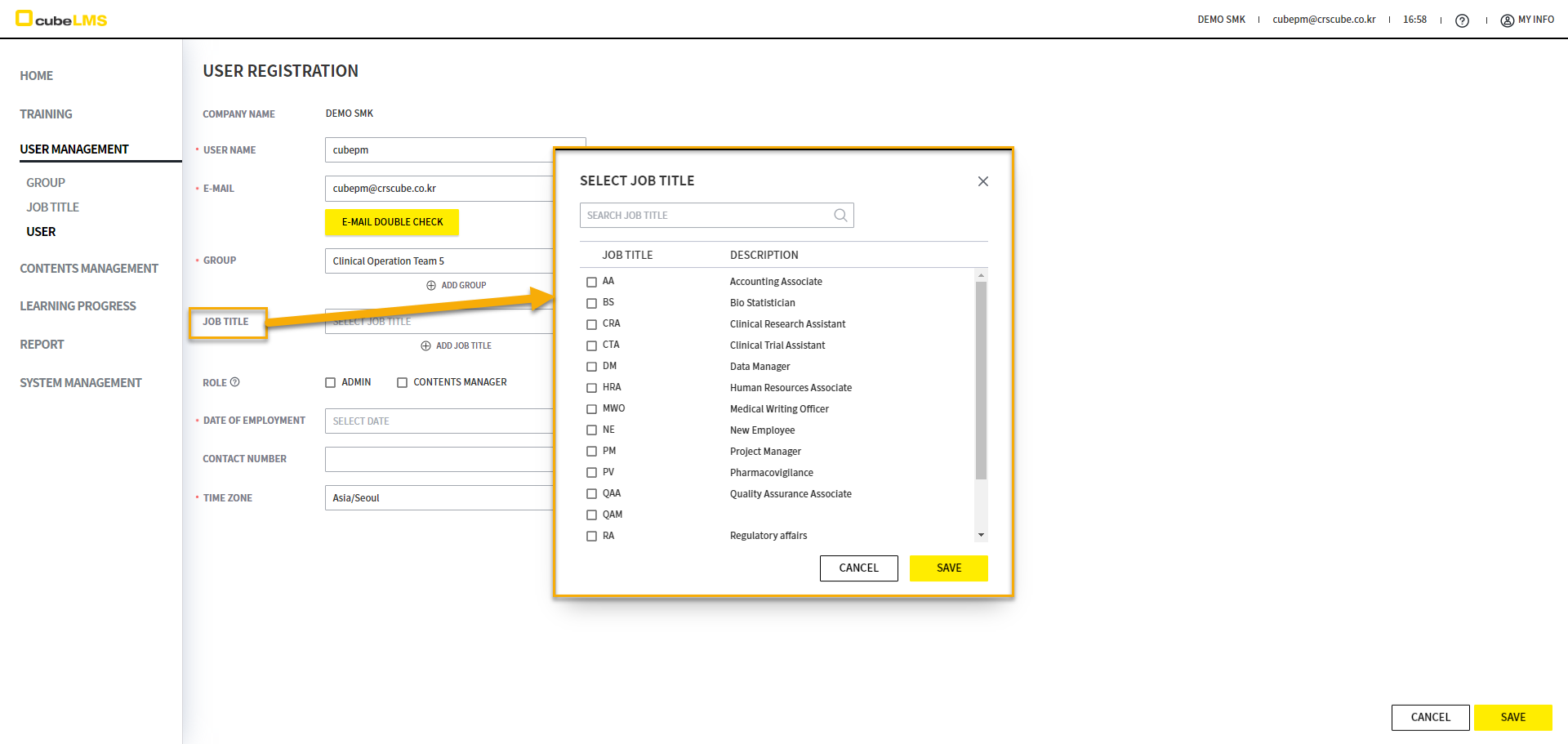Click the job title list scroll down arrow
The image size is (1568, 744).
coord(981,535)
